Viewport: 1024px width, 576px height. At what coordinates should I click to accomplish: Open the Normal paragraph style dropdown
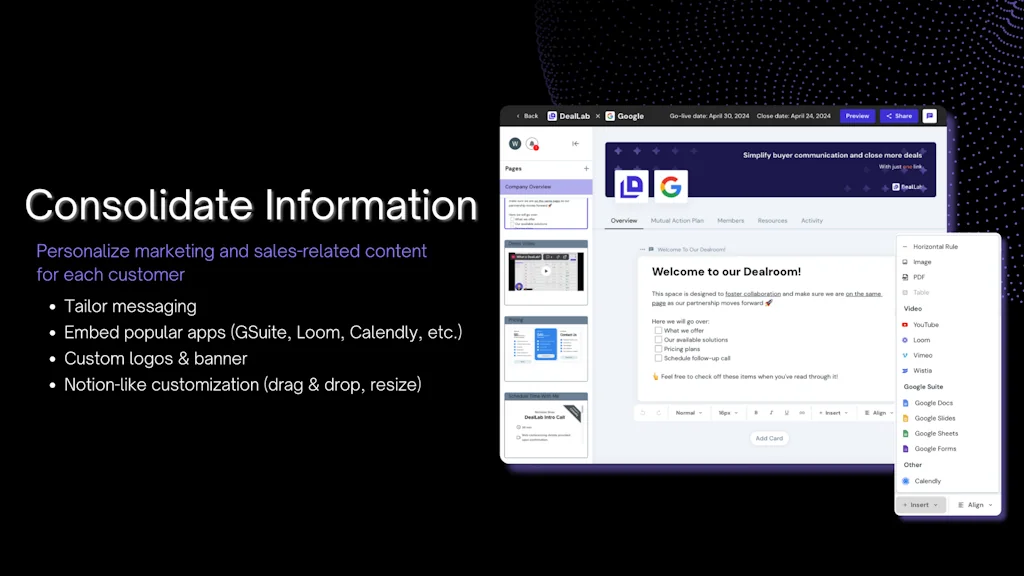tap(688, 413)
